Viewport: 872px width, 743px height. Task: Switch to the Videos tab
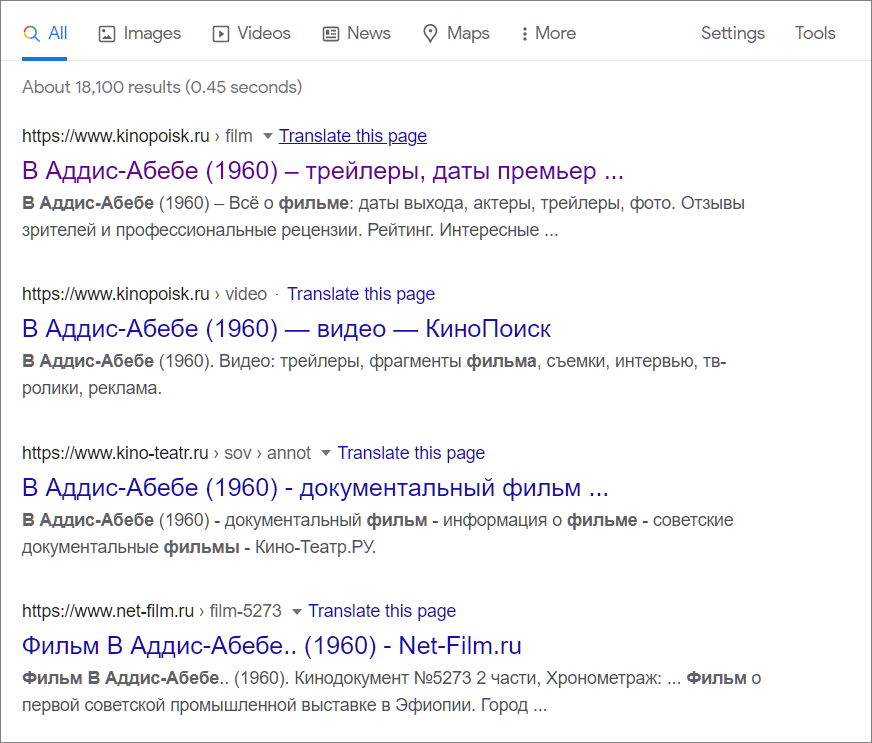point(251,33)
